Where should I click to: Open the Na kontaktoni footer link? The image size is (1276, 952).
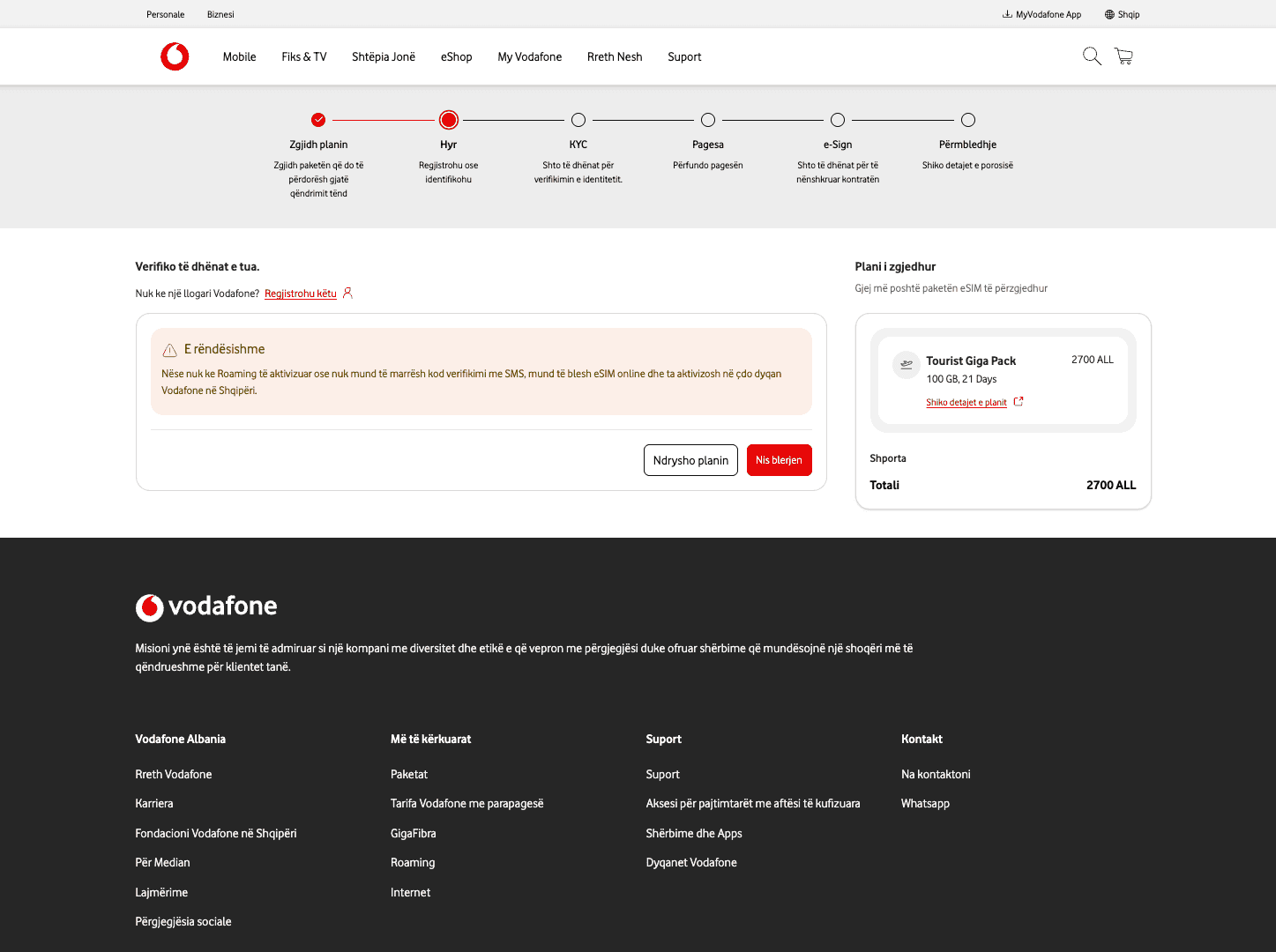936,774
